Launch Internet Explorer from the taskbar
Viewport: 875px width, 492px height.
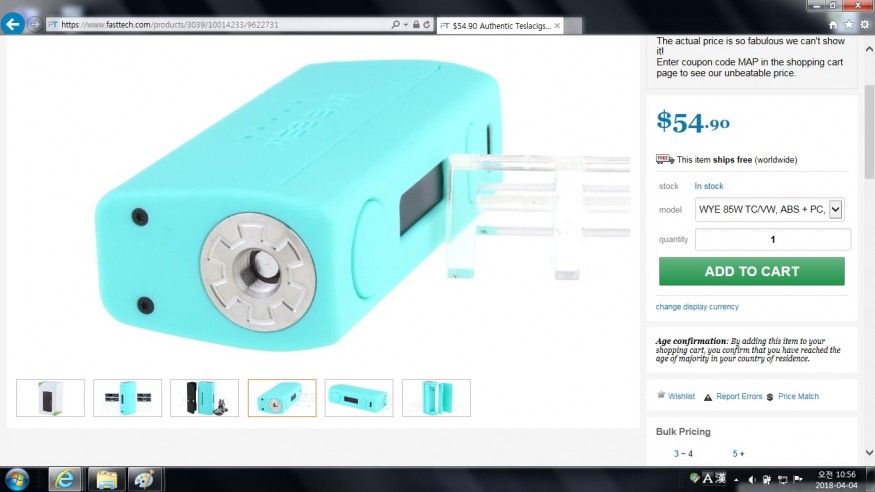[x=65, y=479]
